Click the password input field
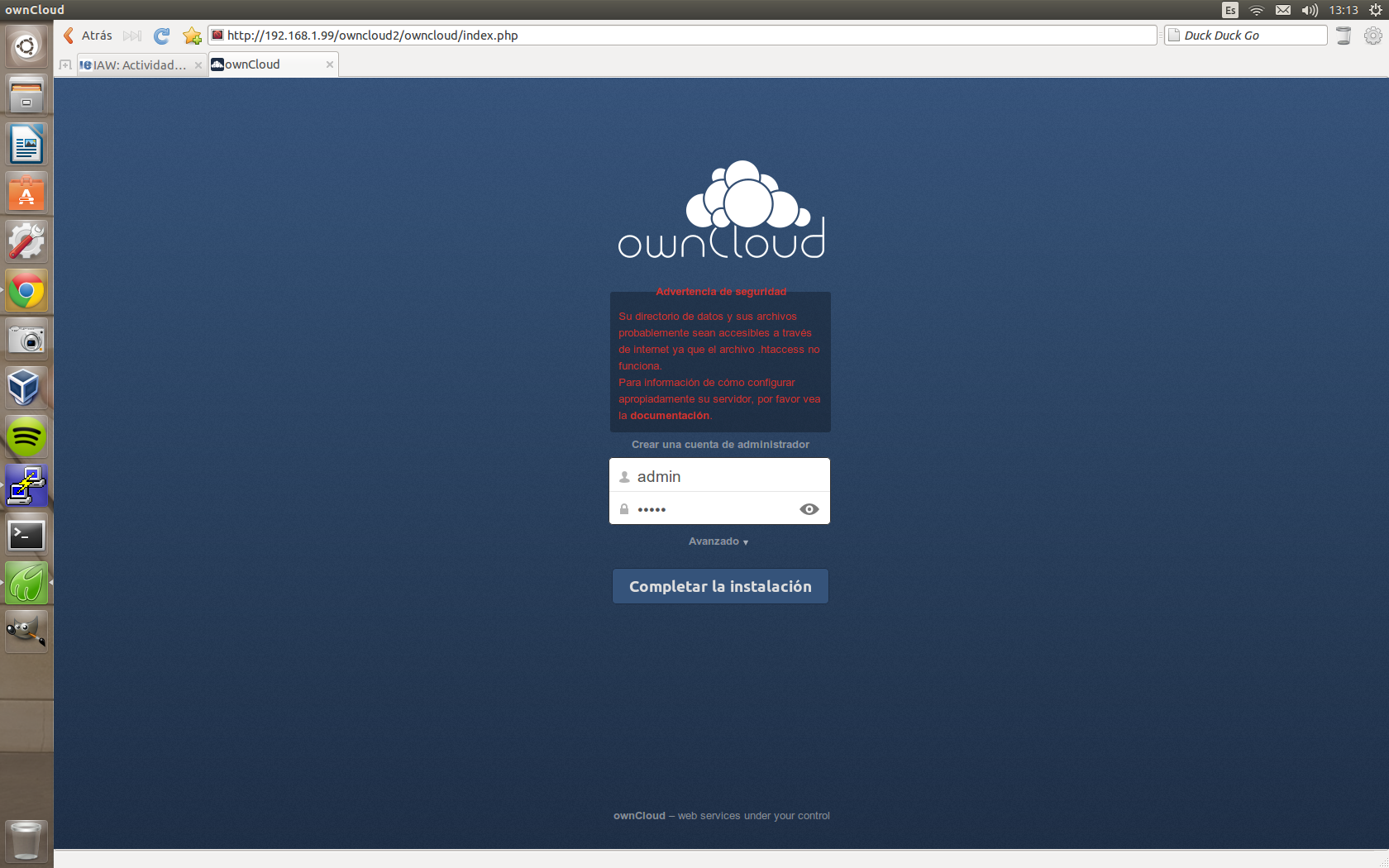The width and height of the screenshot is (1389, 868). coord(711,509)
